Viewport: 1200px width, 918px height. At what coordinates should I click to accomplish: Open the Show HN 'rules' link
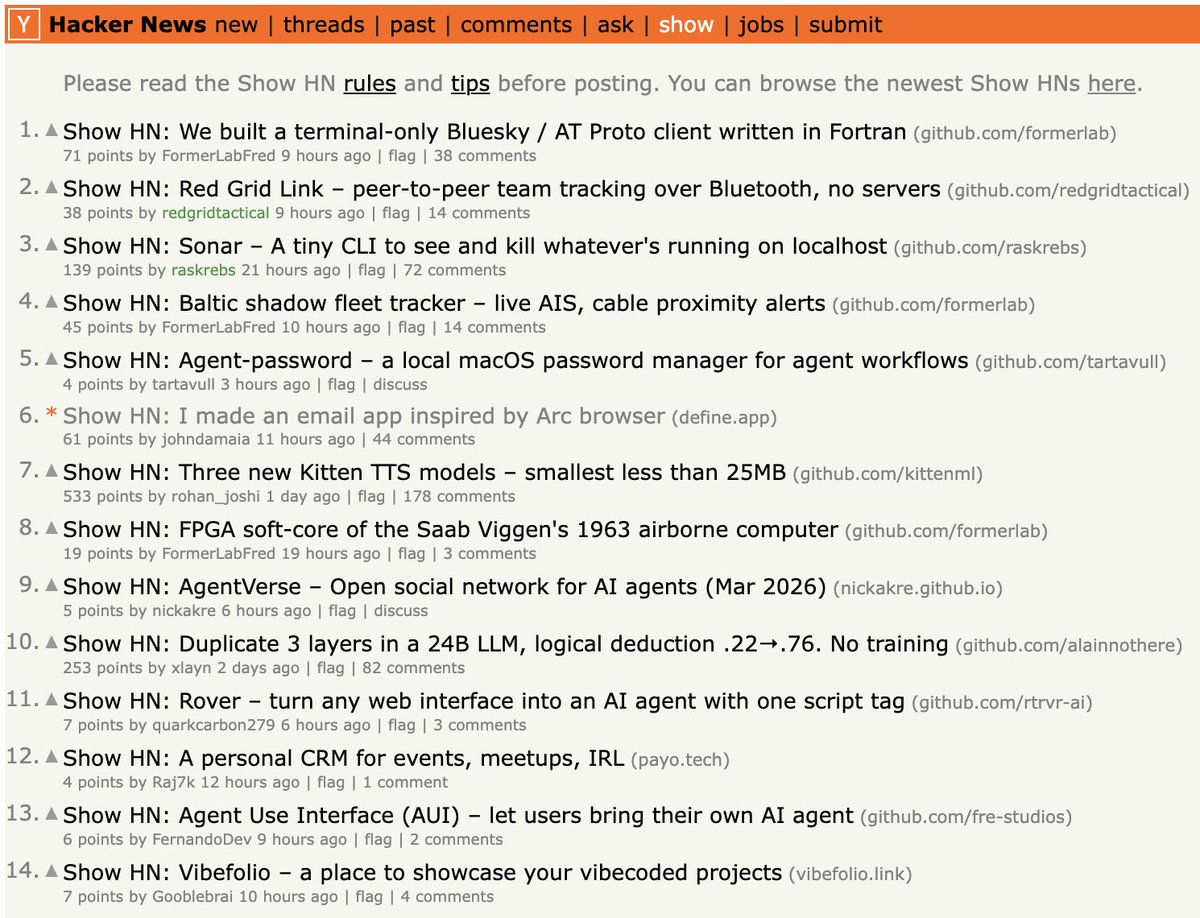(x=370, y=83)
